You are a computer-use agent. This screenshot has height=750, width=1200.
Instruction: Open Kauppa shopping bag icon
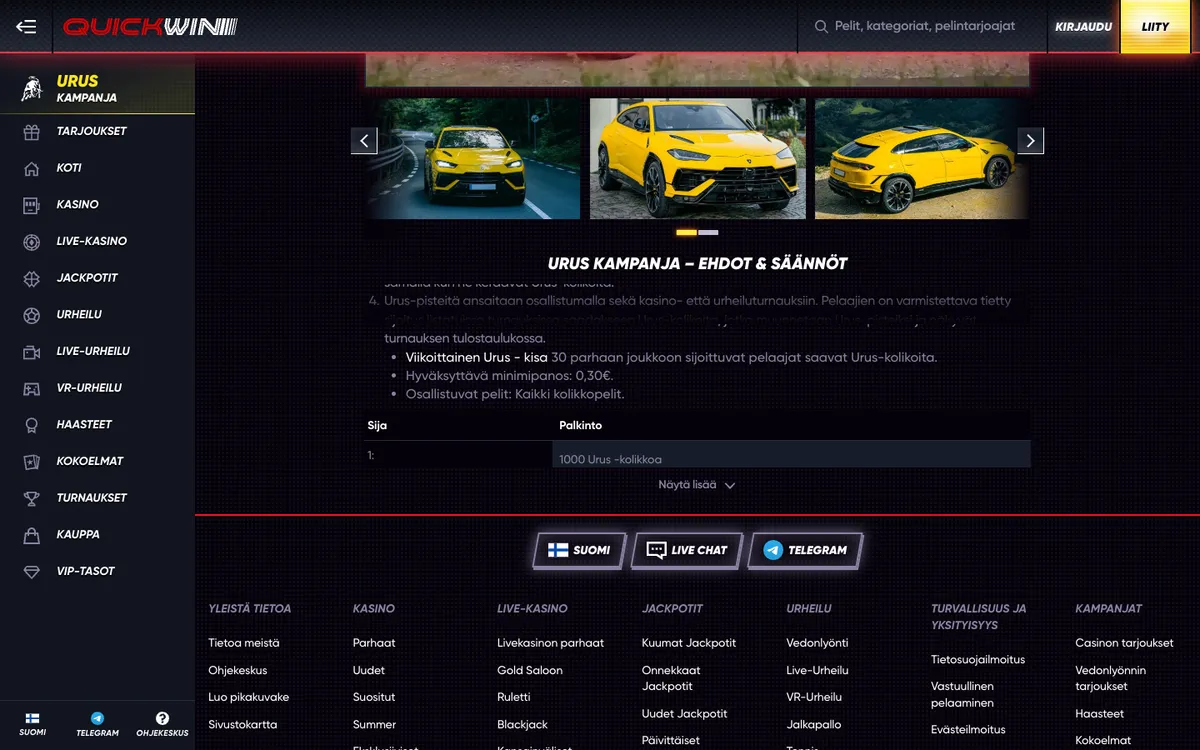click(x=32, y=535)
